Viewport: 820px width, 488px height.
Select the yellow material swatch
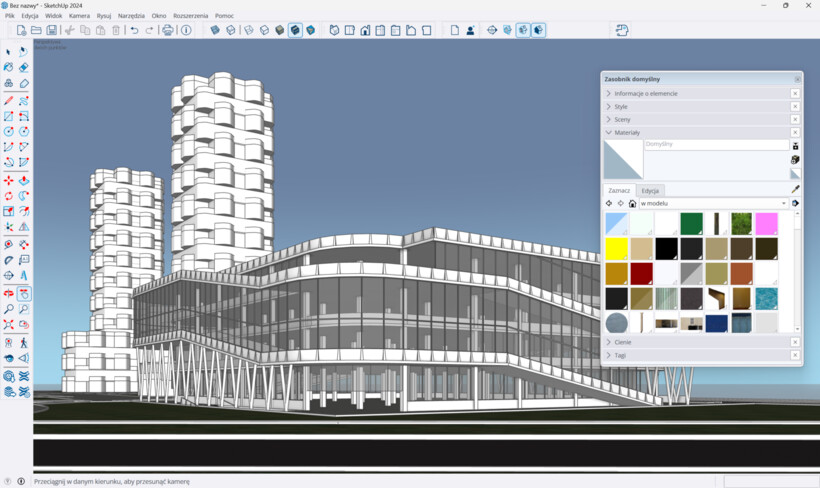pyautogui.click(x=617, y=249)
